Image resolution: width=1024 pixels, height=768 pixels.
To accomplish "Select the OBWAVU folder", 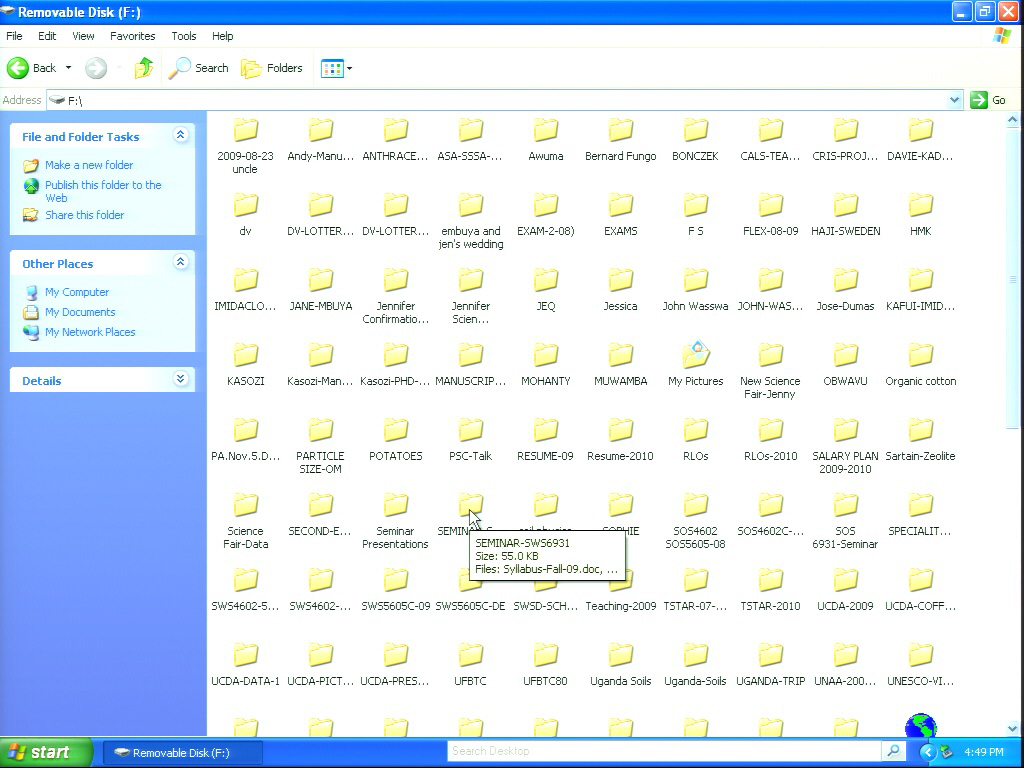I will pyautogui.click(x=845, y=365).
